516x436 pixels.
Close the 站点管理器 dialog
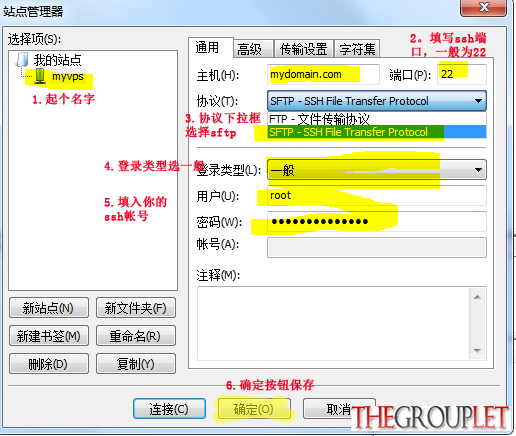(484, 7)
